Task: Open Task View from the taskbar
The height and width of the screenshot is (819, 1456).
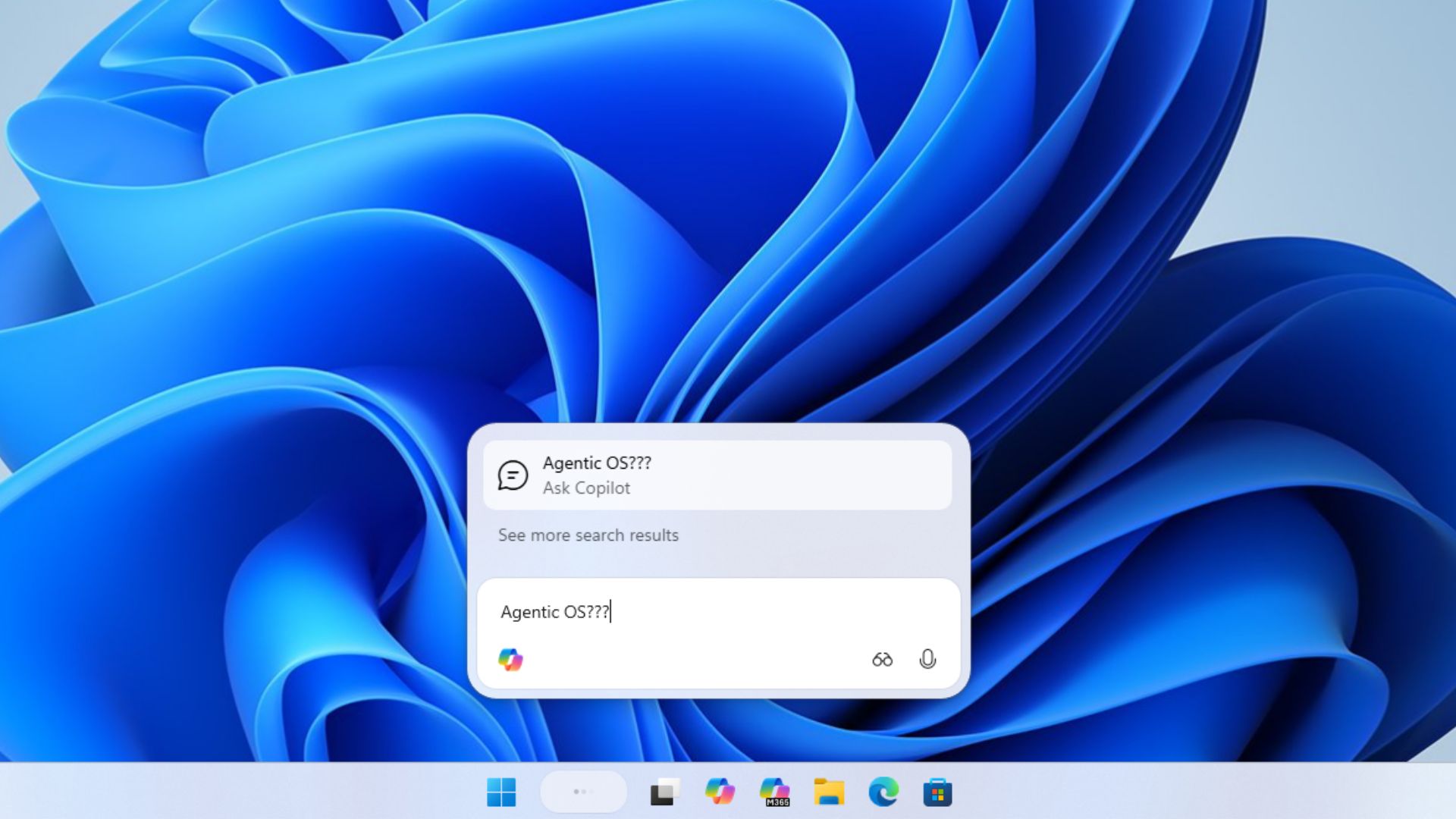Action: tap(664, 792)
